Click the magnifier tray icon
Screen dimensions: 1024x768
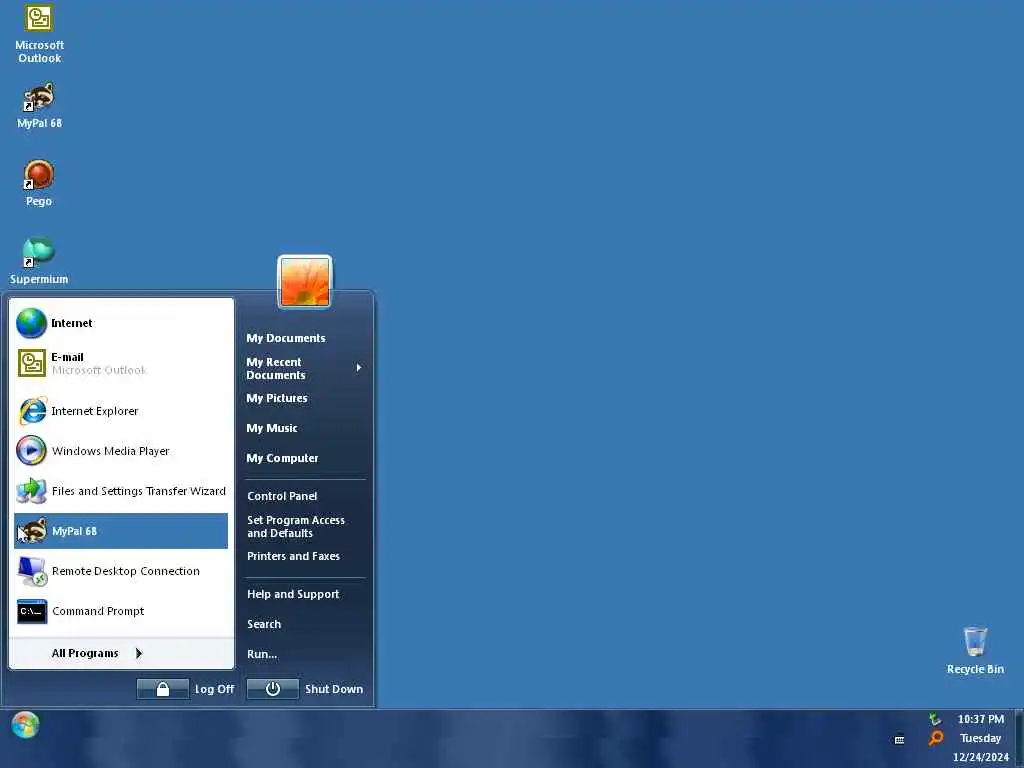click(936, 738)
